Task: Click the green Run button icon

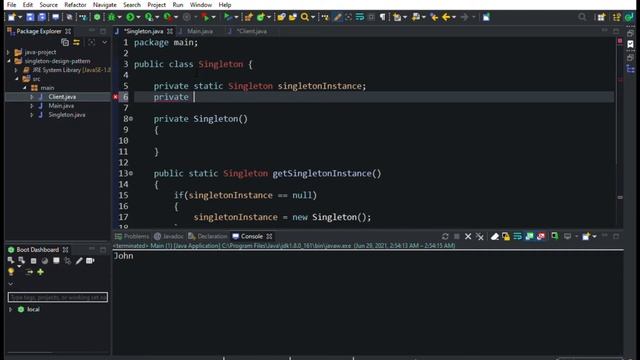Action: [130, 17]
